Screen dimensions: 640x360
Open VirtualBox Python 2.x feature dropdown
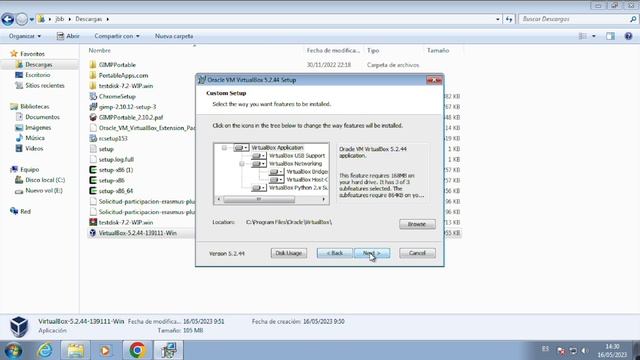(258, 188)
